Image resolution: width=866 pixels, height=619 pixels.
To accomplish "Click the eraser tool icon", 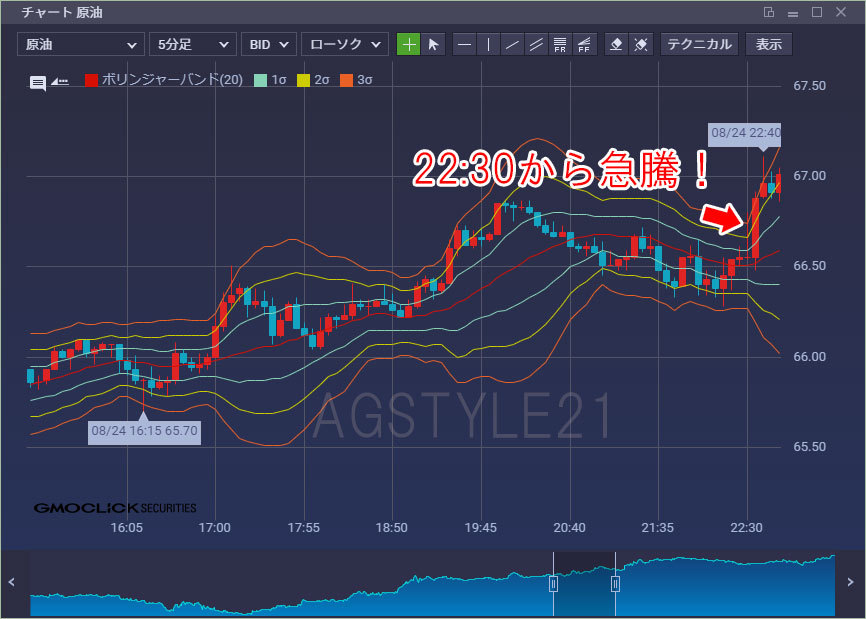I will (616, 44).
